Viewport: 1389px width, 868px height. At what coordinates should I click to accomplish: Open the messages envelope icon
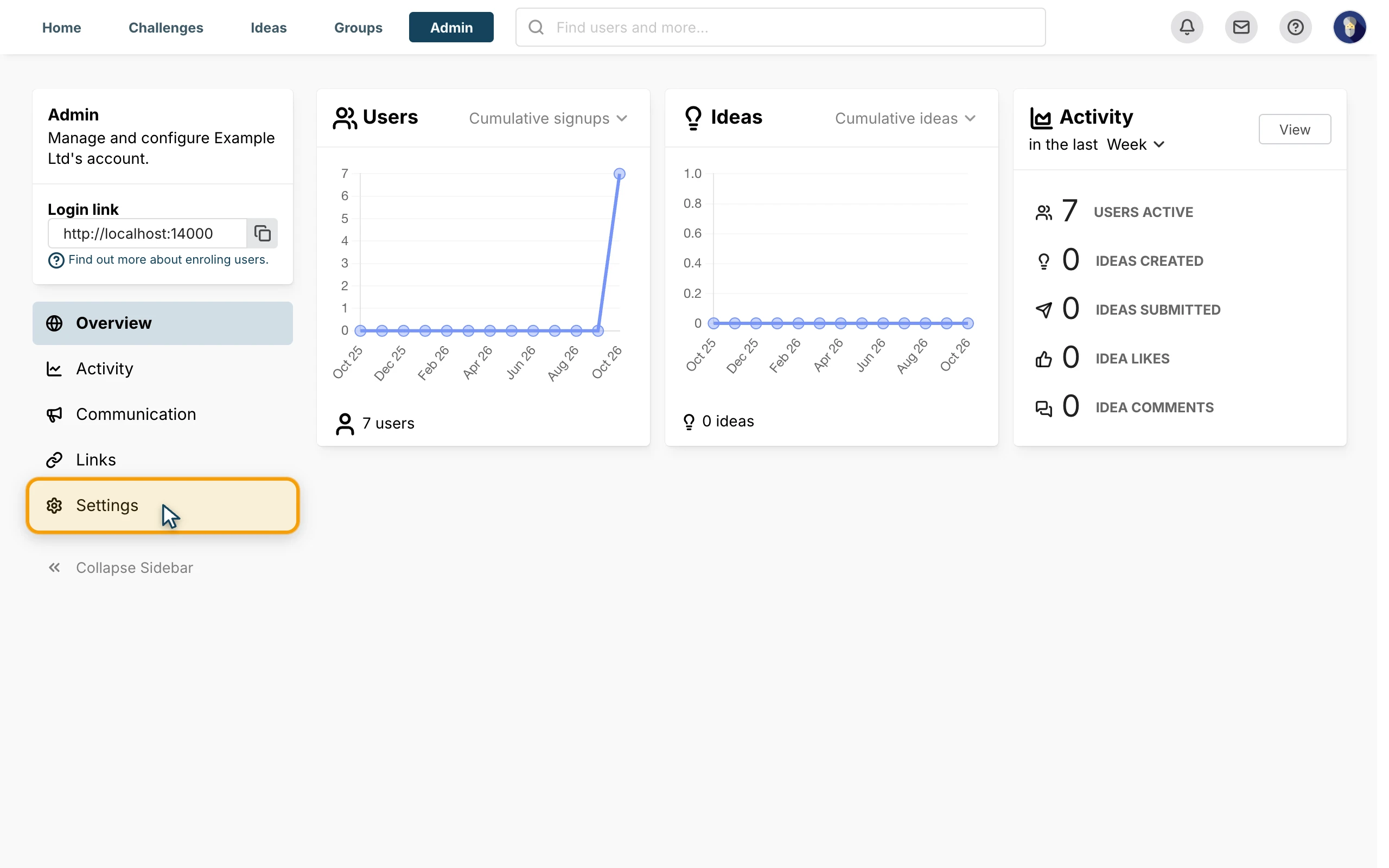coord(1241,27)
